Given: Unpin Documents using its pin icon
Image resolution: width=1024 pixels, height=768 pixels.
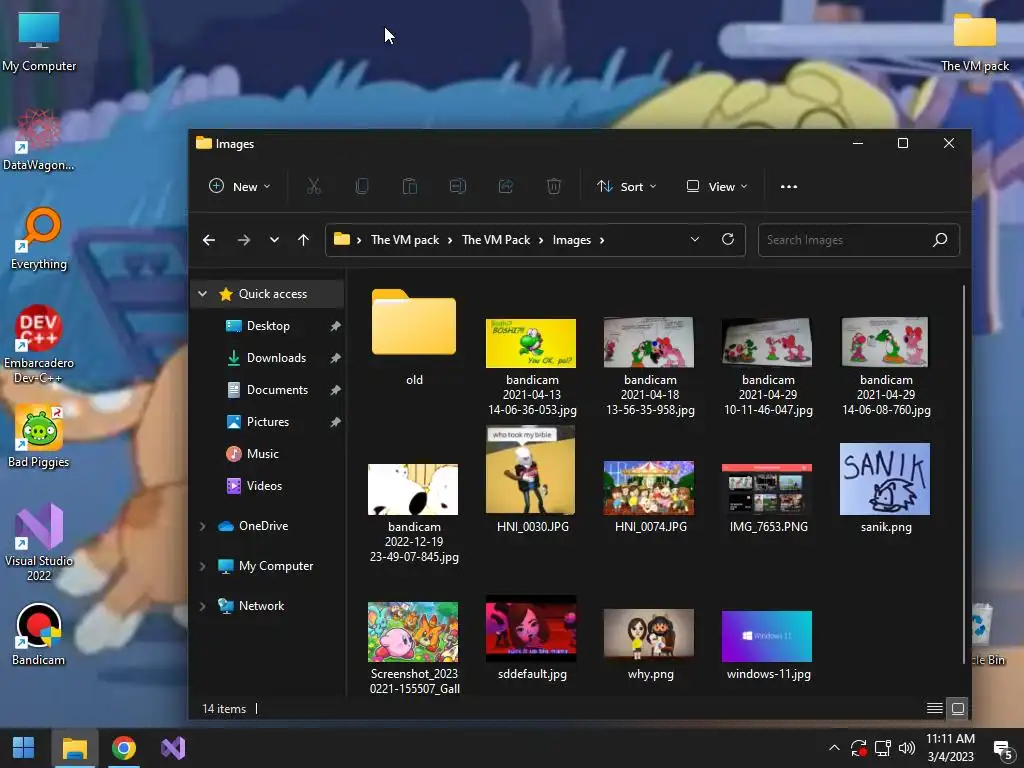Looking at the screenshot, I should coord(335,390).
